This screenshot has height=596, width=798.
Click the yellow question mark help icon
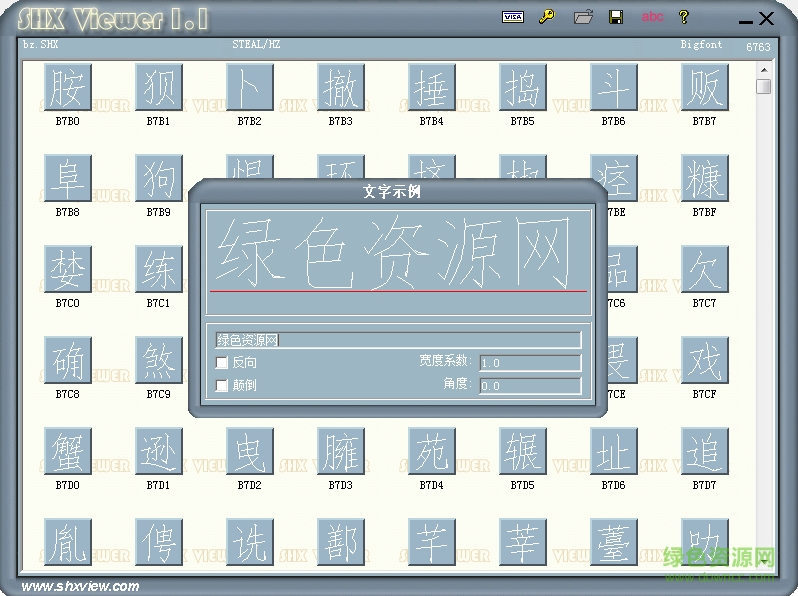click(x=684, y=17)
